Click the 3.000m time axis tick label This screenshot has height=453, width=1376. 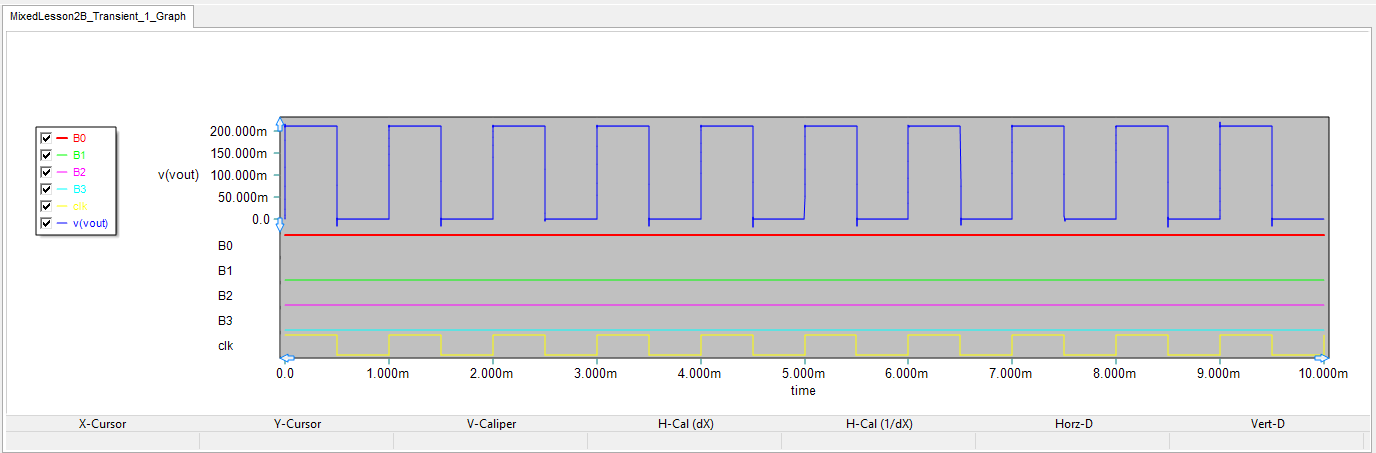click(595, 373)
